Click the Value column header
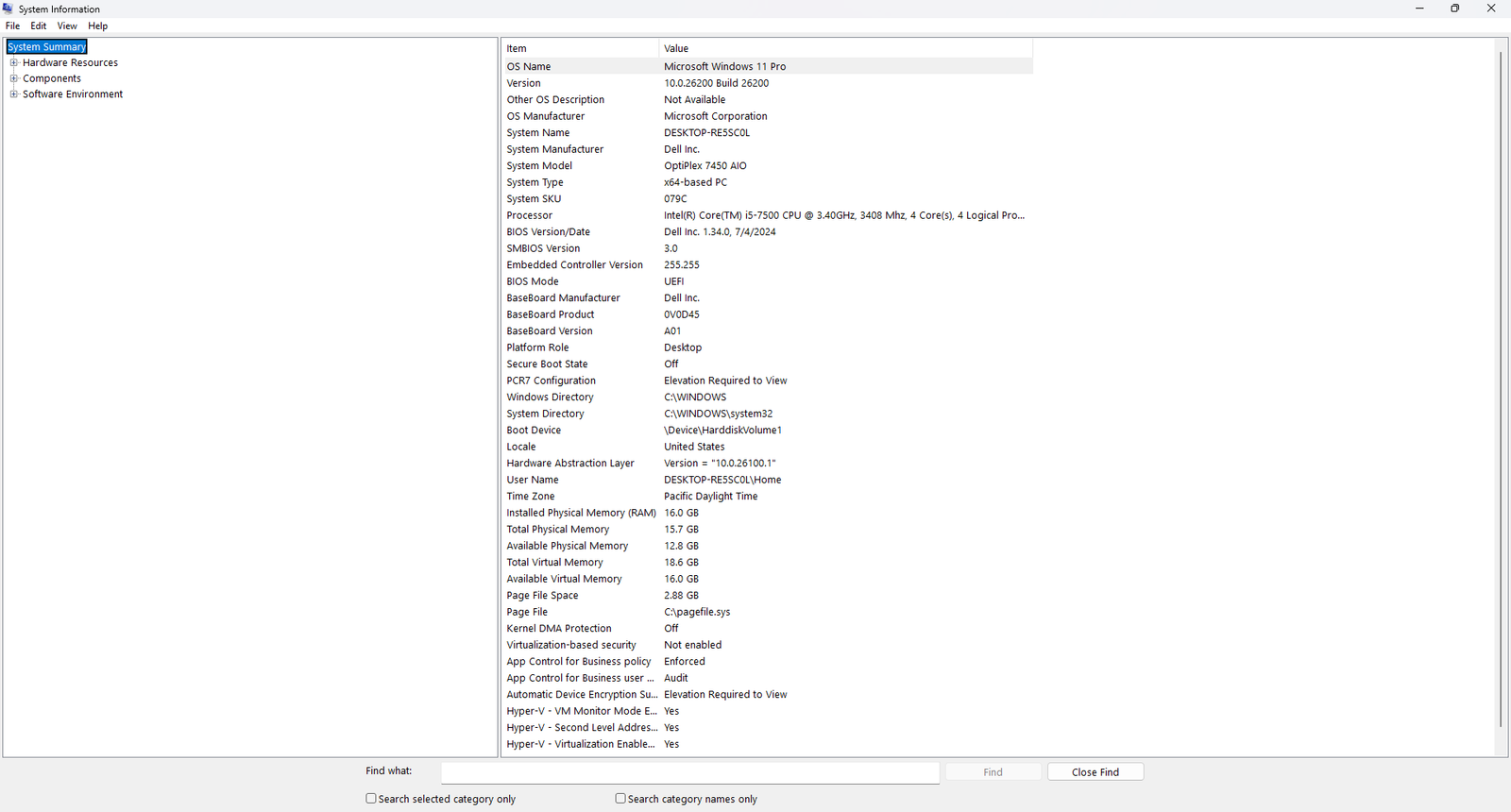 click(844, 48)
